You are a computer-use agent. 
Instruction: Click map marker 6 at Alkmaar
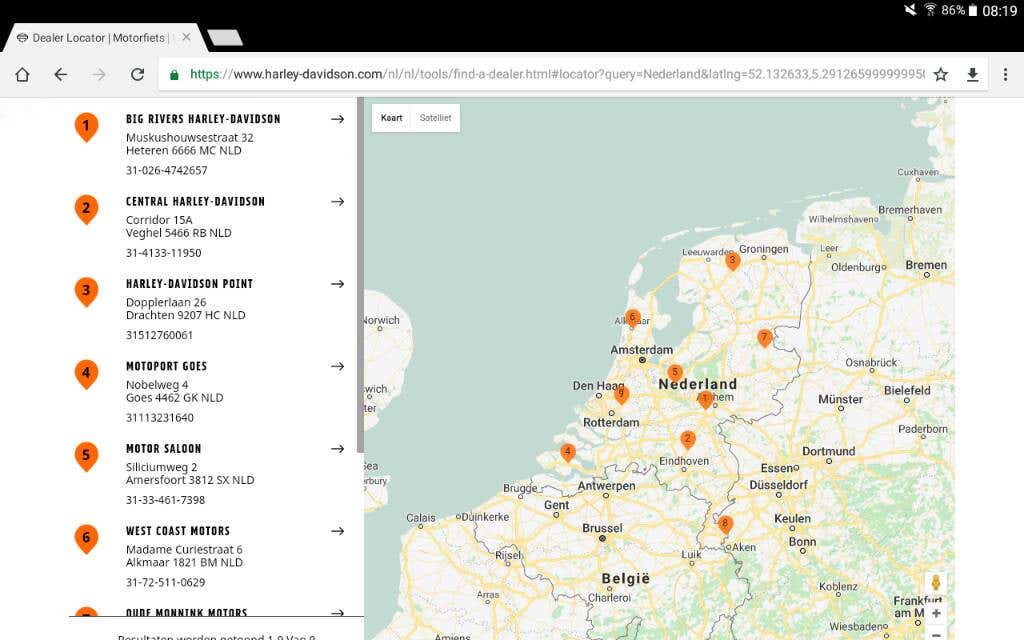point(632,319)
